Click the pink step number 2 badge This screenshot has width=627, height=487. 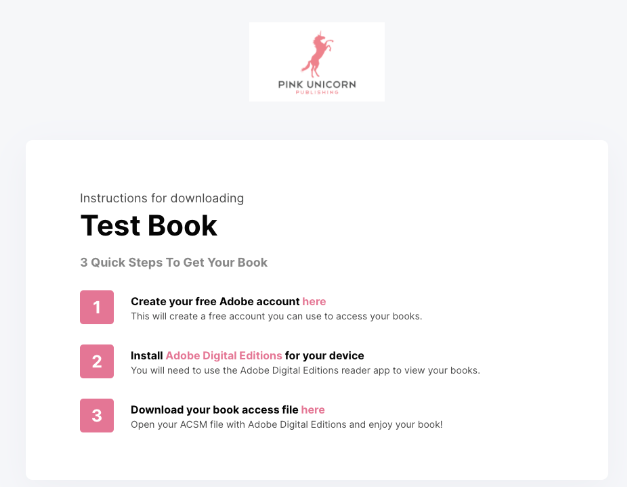pyautogui.click(x=97, y=361)
